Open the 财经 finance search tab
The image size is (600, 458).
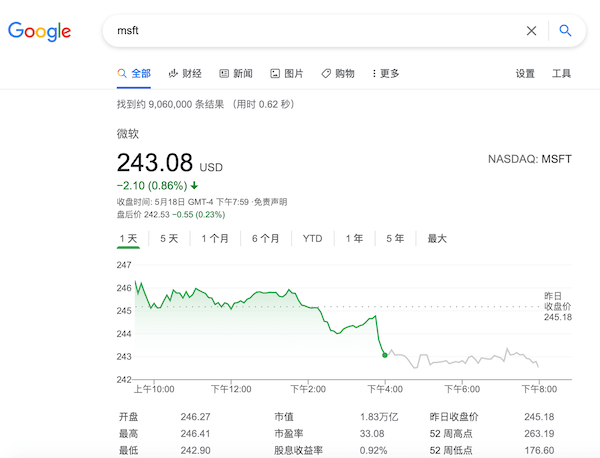point(185,73)
